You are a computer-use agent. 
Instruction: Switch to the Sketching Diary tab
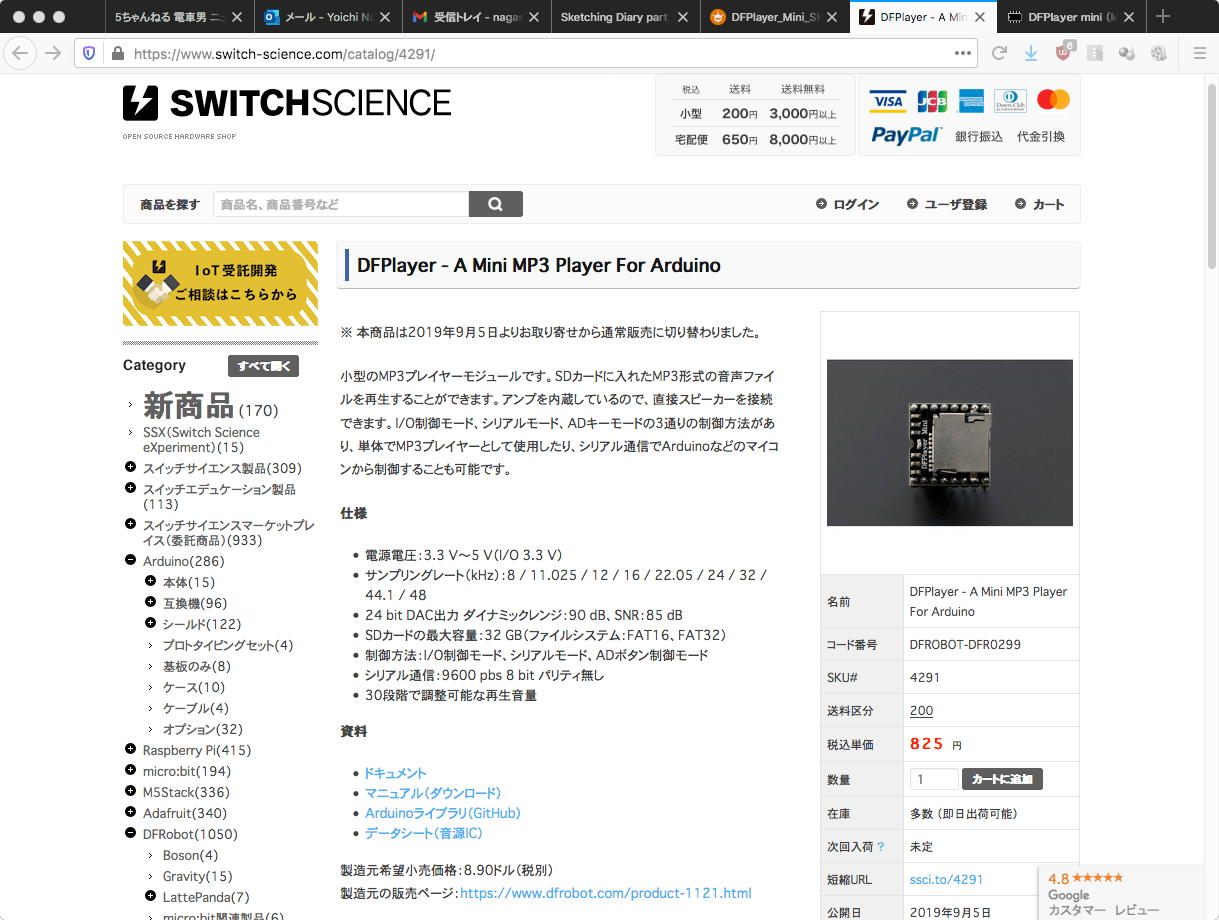pyautogui.click(x=624, y=17)
